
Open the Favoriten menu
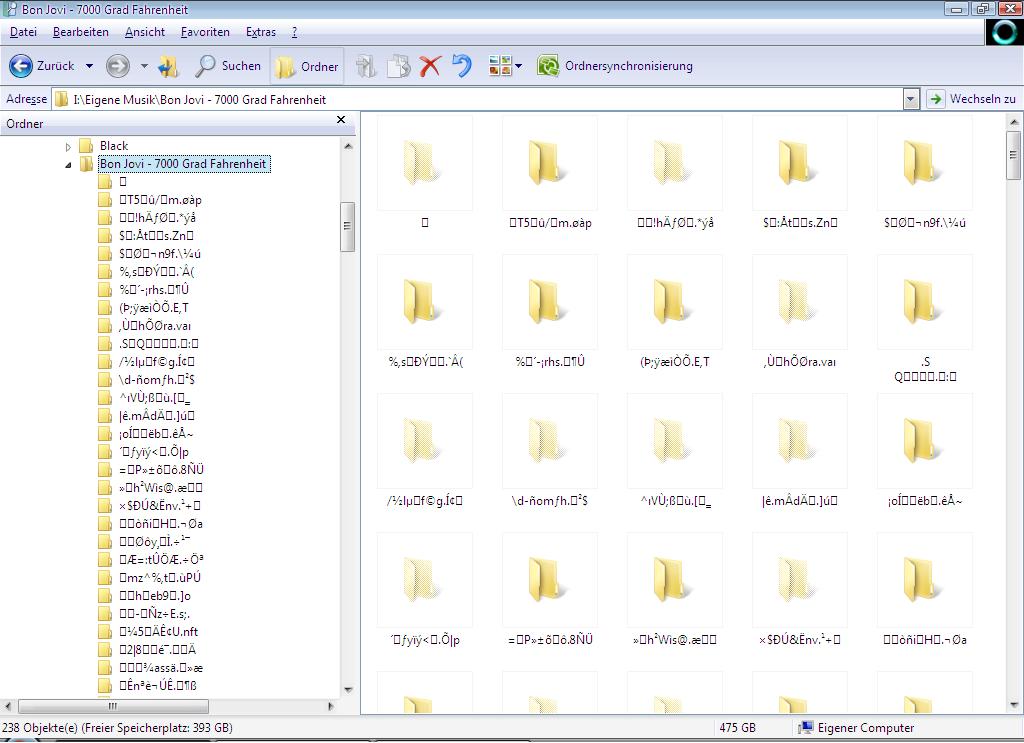[x=205, y=32]
